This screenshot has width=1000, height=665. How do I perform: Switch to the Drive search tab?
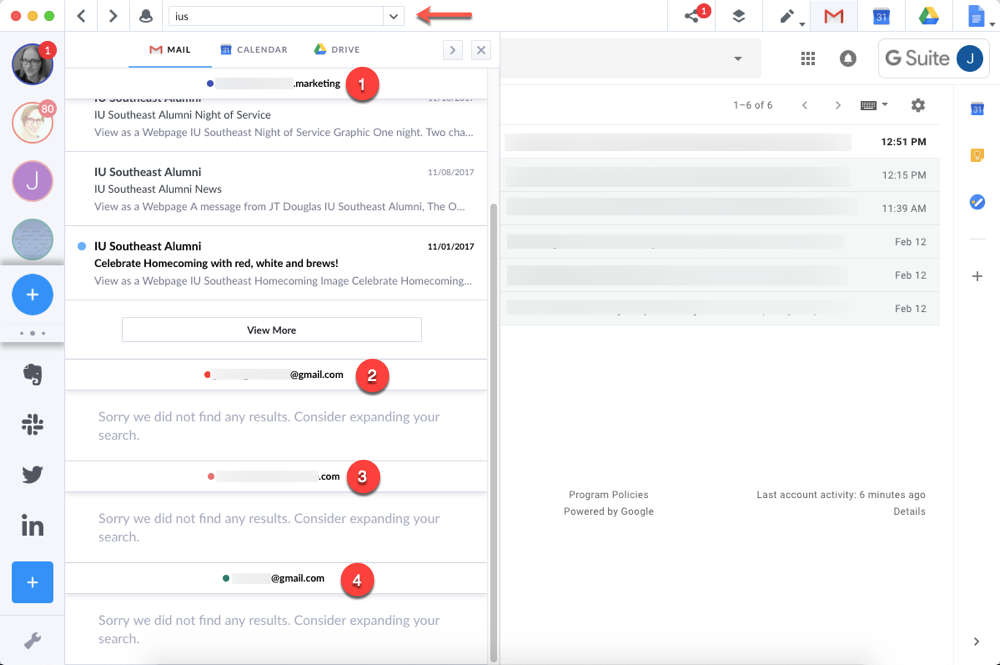(337, 49)
